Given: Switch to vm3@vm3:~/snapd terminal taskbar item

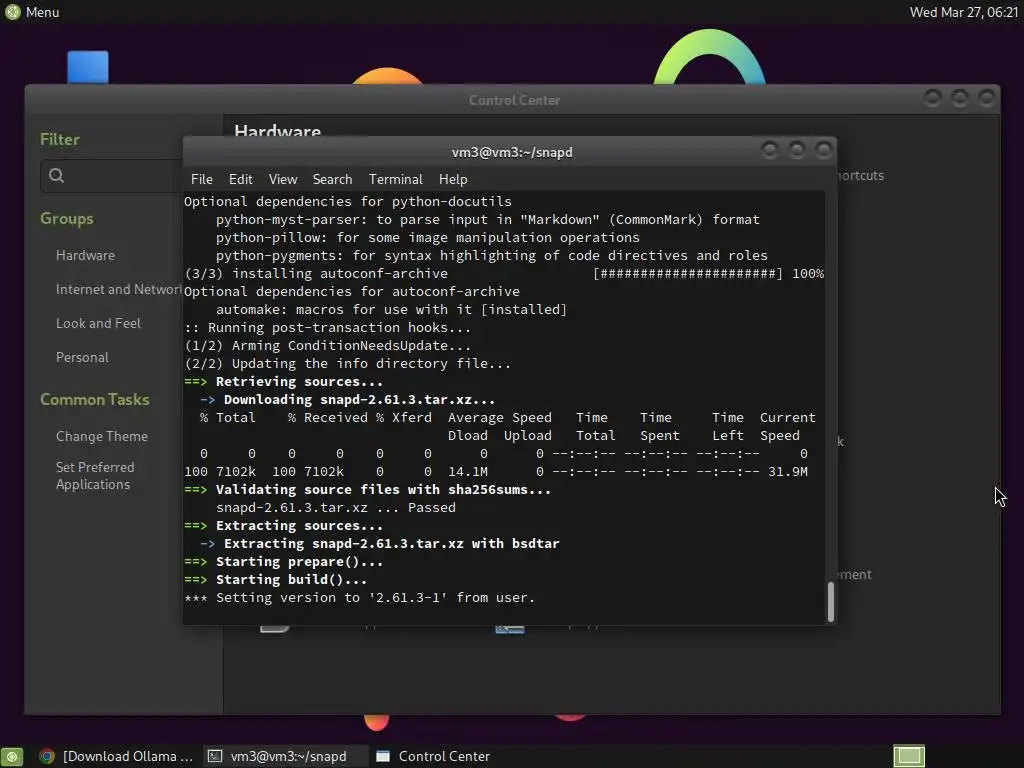Looking at the screenshot, I should point(286,756).
